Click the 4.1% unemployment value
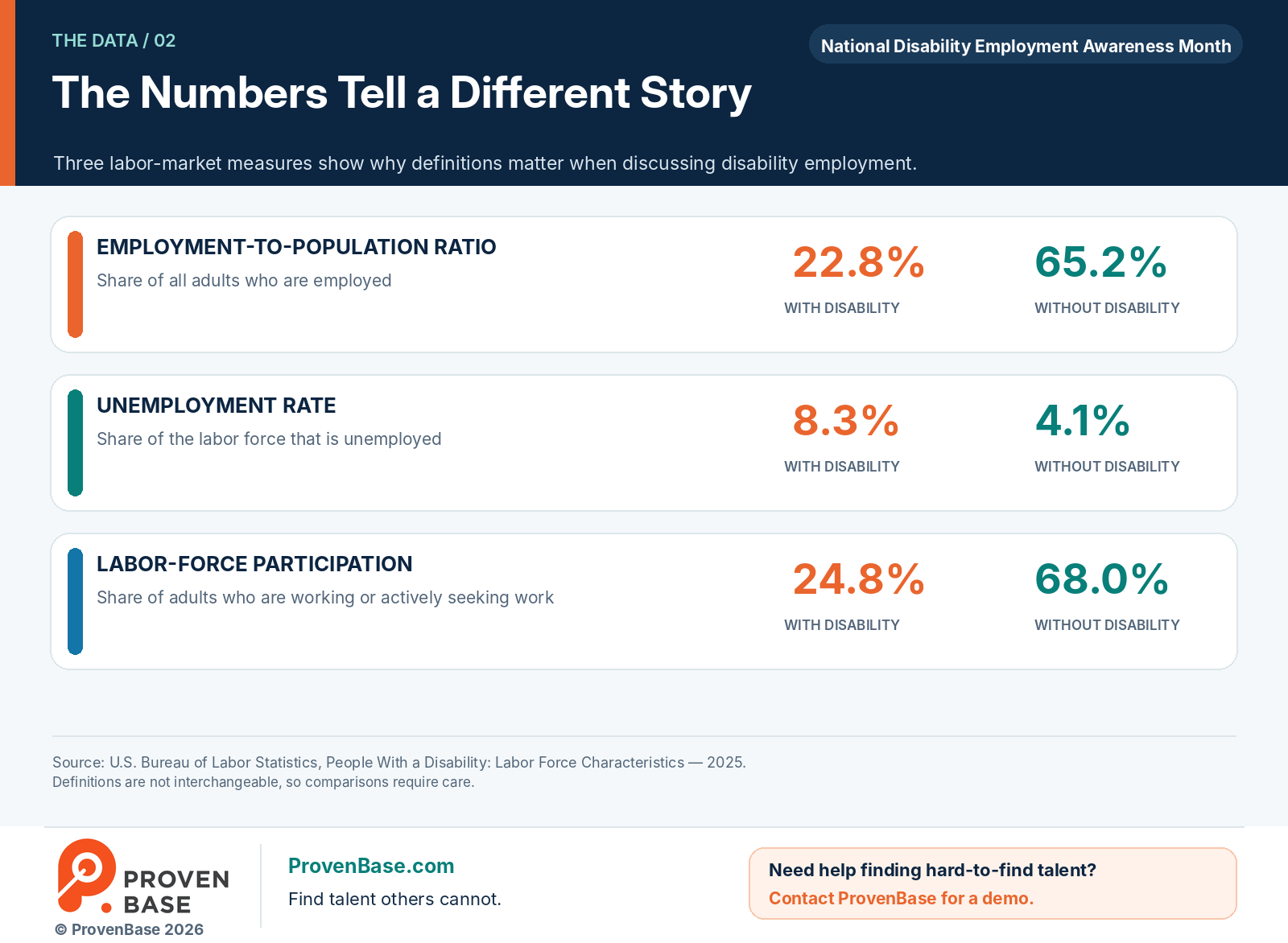Screen dimensions: 1288x943 [1082, 421]
